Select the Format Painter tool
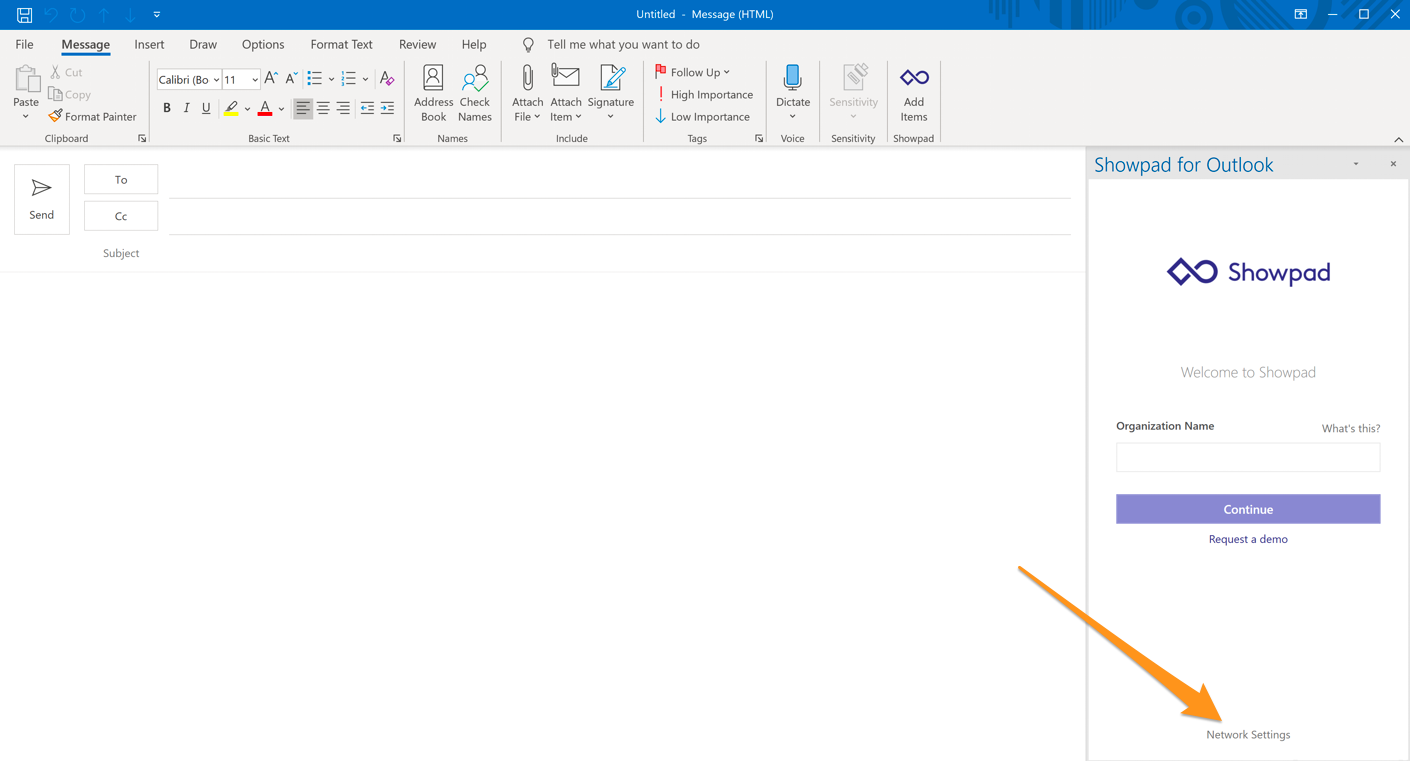Viewport: 1410px width, 761px height. click(x=92, y=116)
